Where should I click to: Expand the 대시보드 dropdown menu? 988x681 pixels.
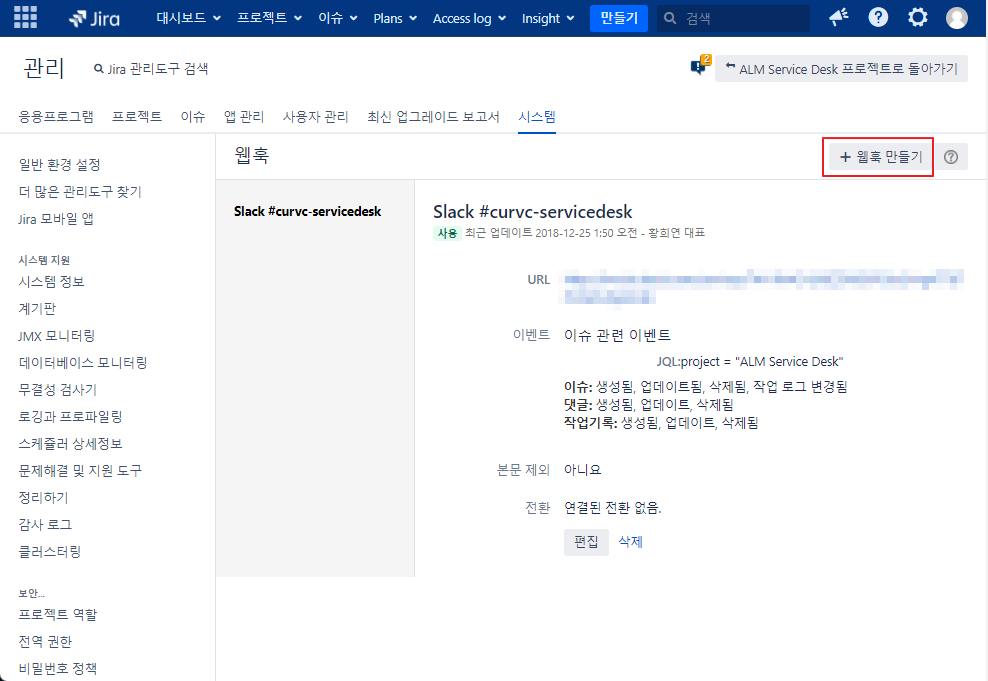pos(188,18)
